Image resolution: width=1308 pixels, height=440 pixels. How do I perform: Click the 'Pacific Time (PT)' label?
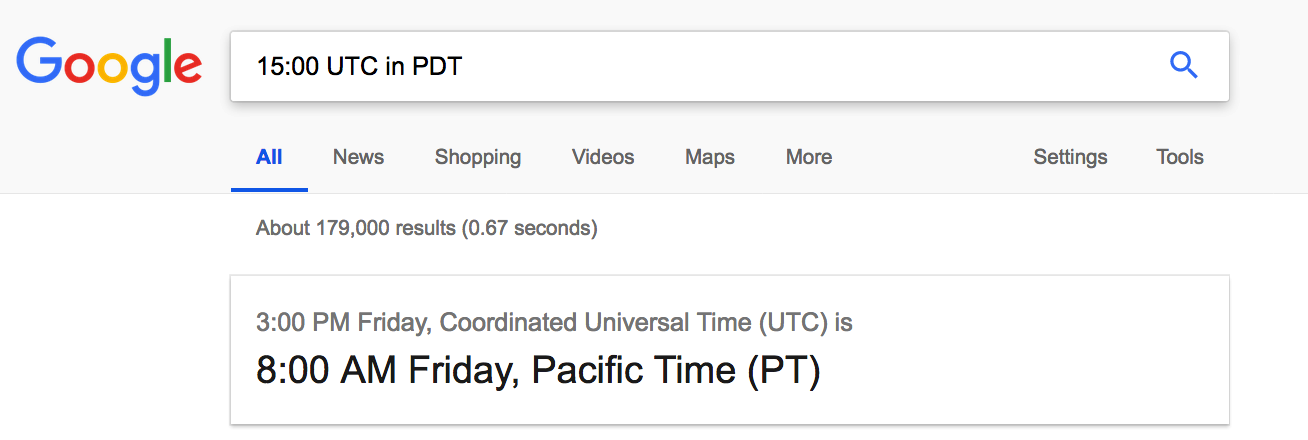pyautogui.click(x=676, y=371)
